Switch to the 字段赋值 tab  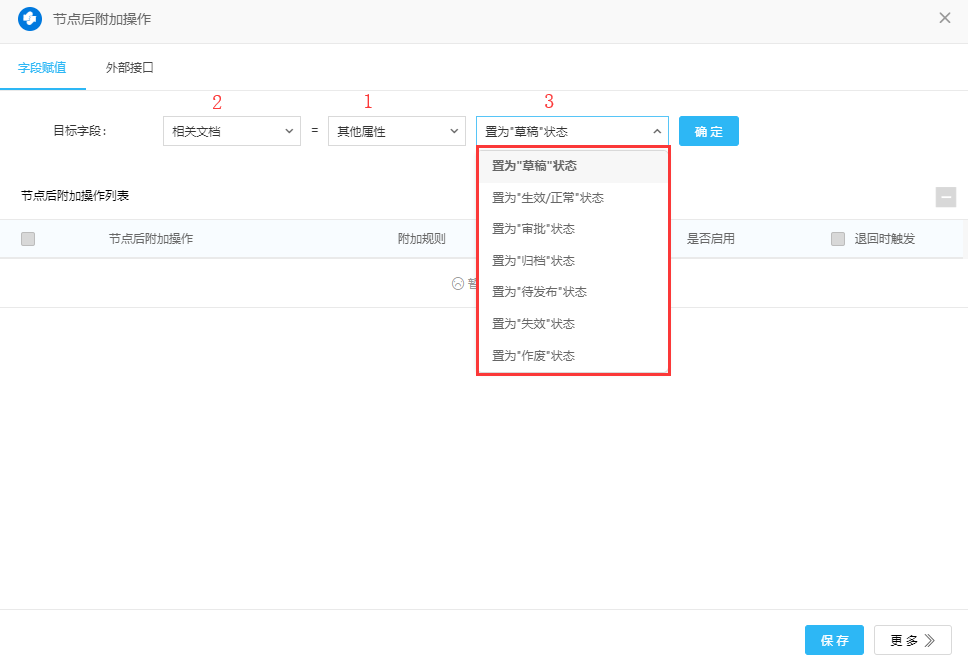tap(42, 68)
